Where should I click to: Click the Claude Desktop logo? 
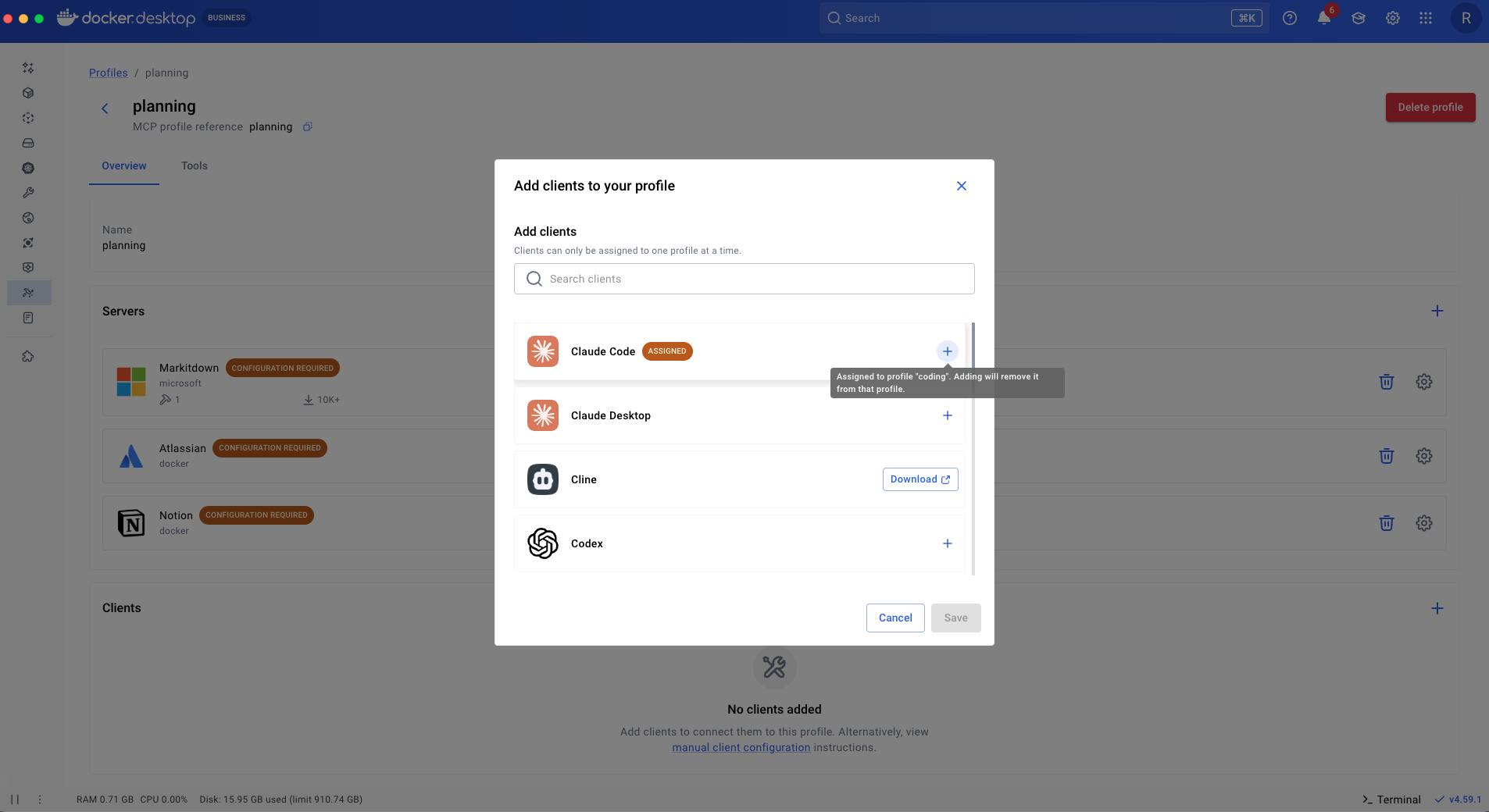point(543,415)
